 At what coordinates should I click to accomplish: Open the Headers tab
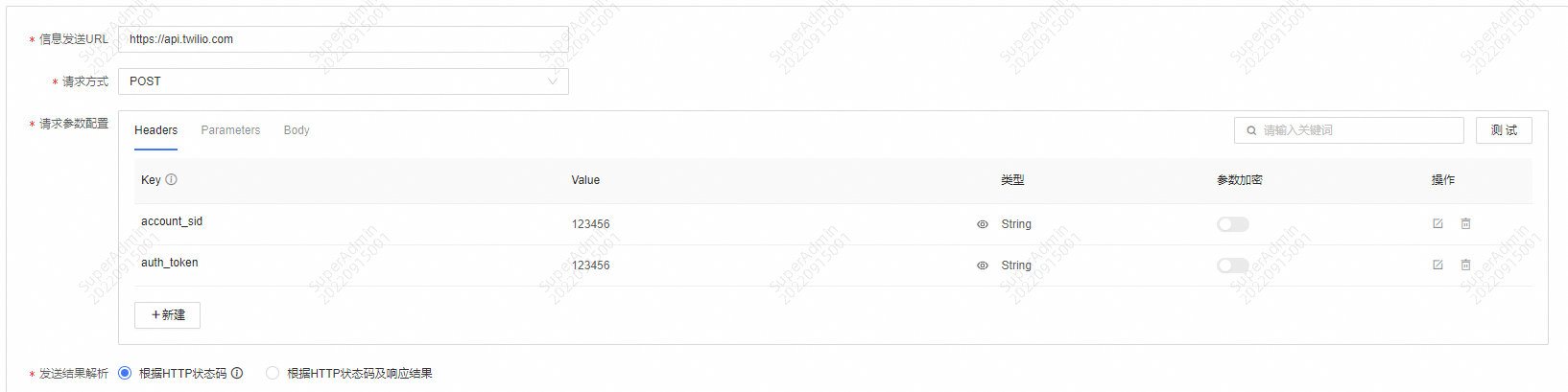coord(155,130)
